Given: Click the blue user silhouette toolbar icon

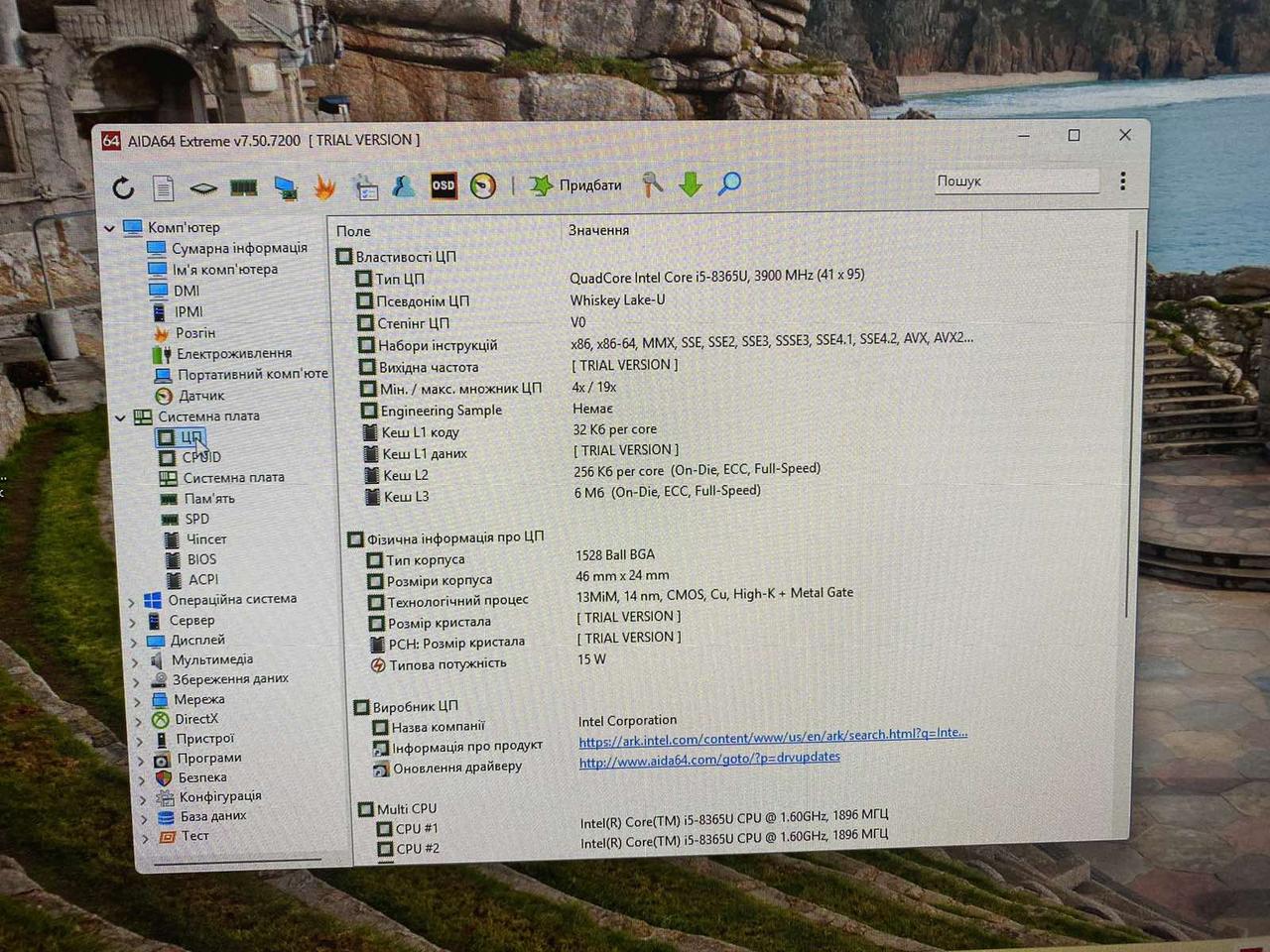Looking at the screenshot, I should click(x=403, y=185).
